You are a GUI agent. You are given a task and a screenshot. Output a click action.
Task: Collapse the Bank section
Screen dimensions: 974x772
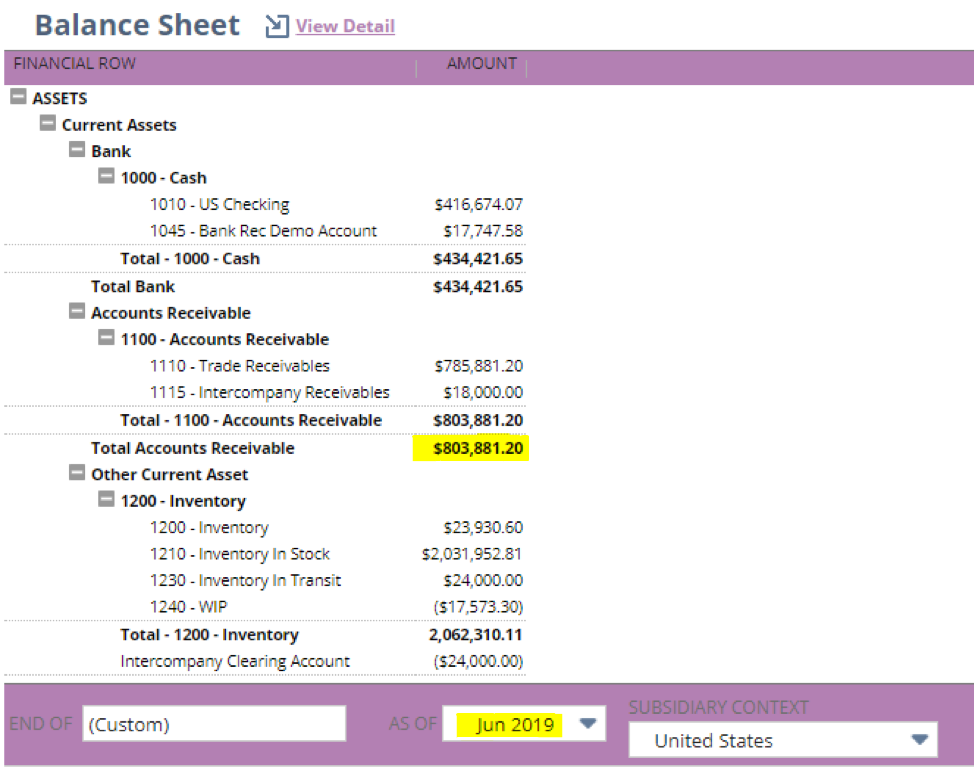77,150
